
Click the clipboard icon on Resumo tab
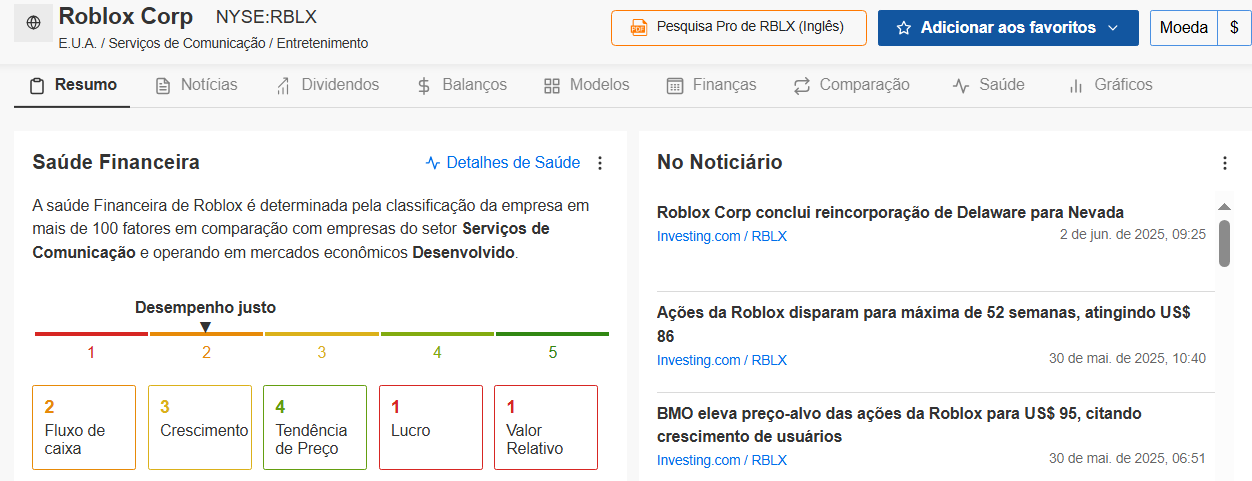click(x=37, y=86)
